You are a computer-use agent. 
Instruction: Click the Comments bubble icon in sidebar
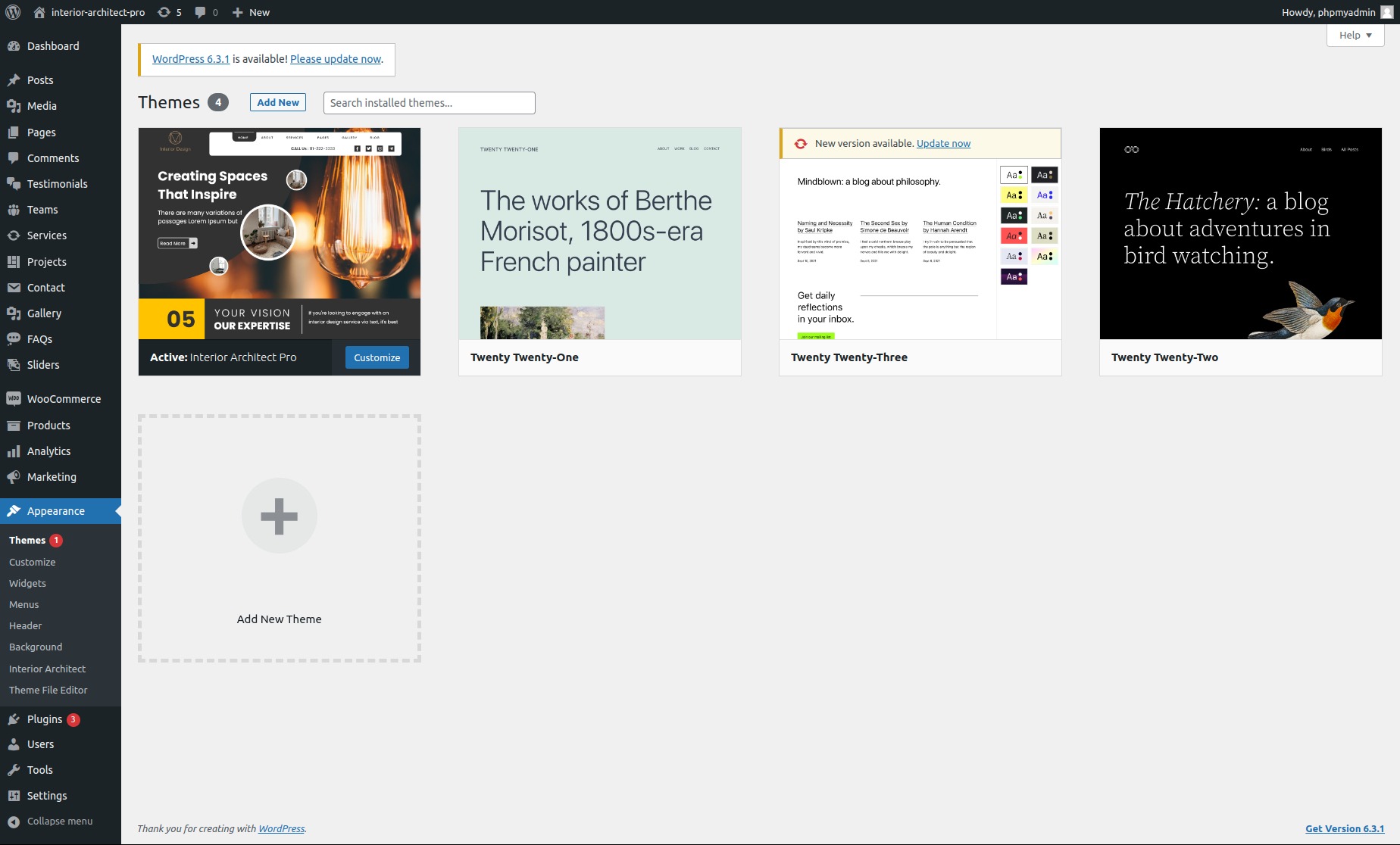(14, 158)
